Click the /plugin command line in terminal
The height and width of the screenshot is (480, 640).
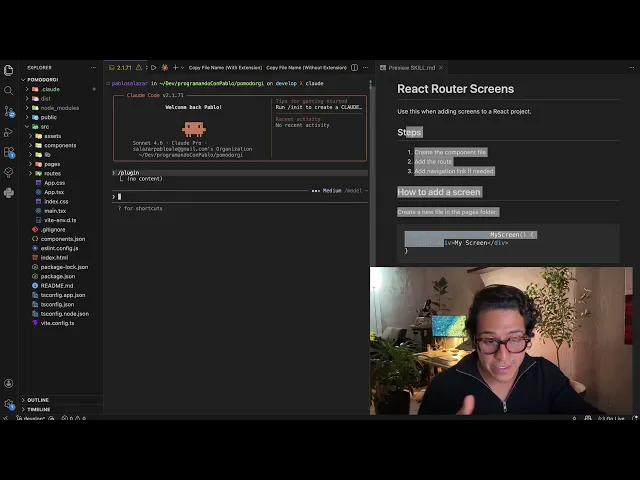point(240,173)
